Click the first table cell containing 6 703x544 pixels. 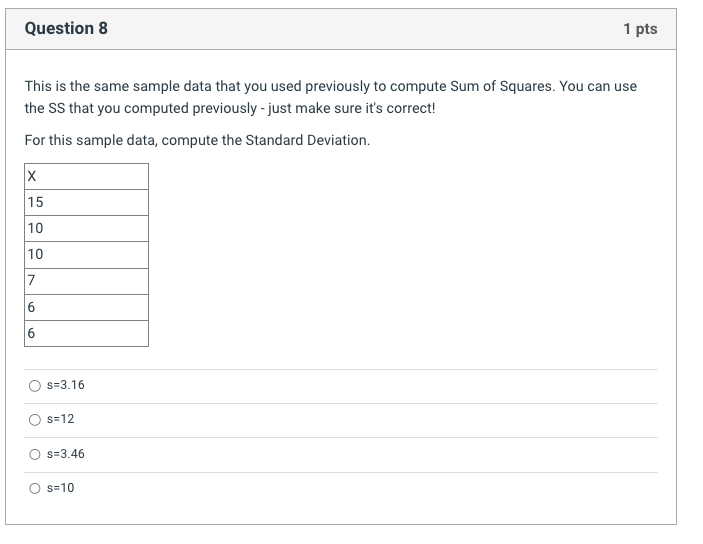(87, 307)
